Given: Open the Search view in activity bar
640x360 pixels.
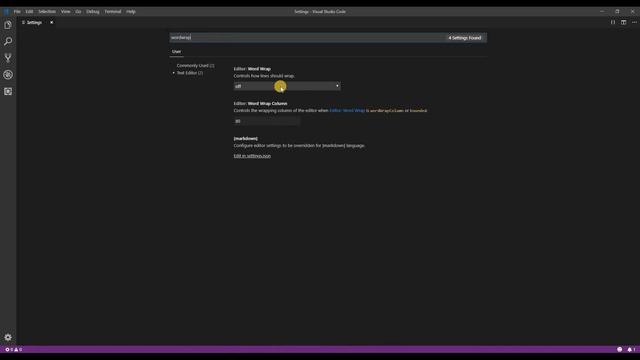Looking at the screenshot, I should click(8, 41).
